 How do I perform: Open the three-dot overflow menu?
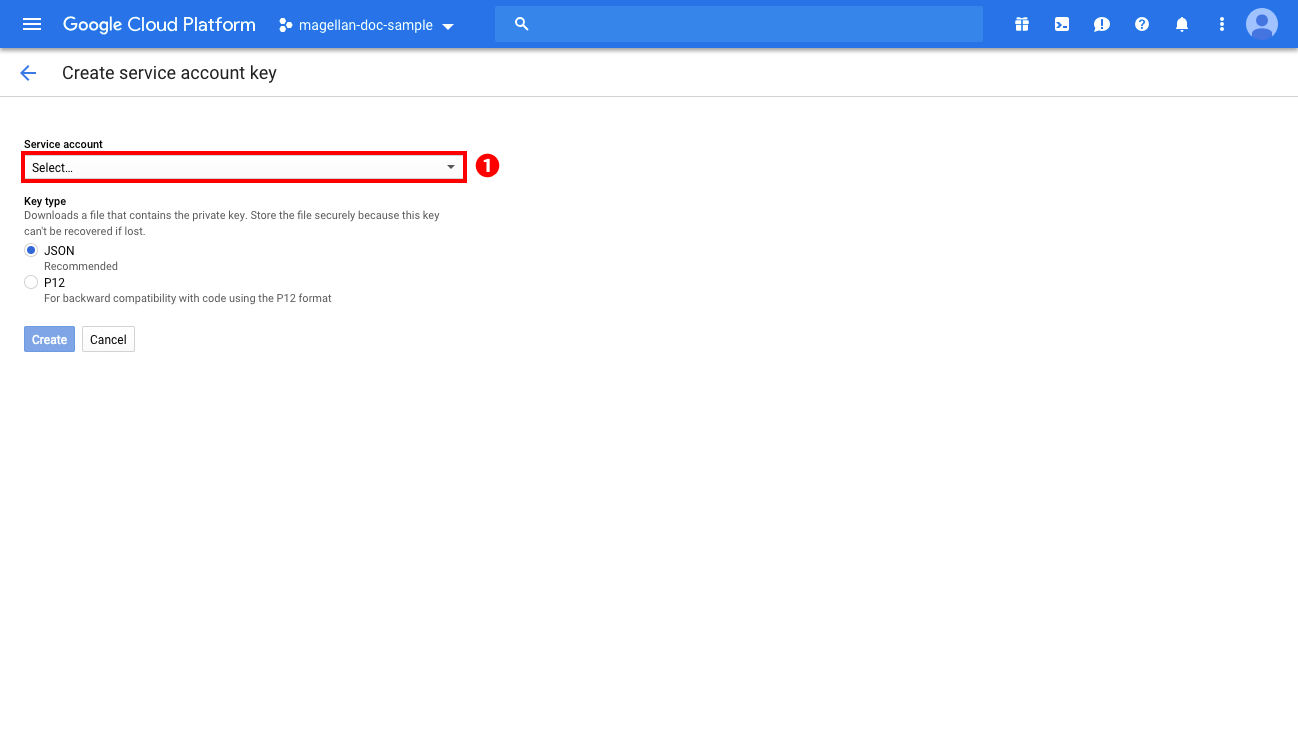pos(1221,24)
